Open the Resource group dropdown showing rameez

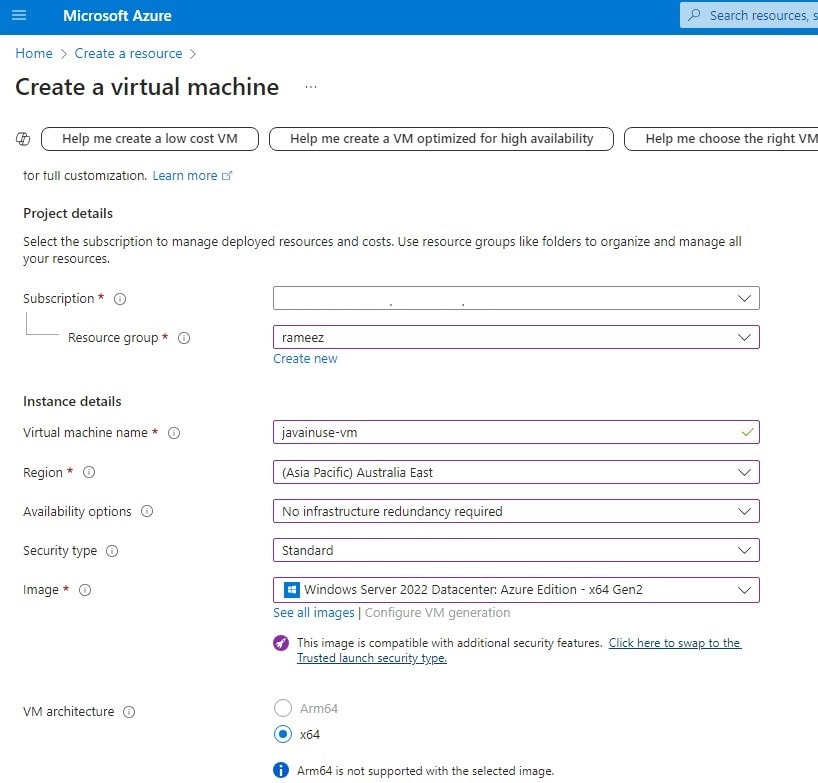[516, 338]
